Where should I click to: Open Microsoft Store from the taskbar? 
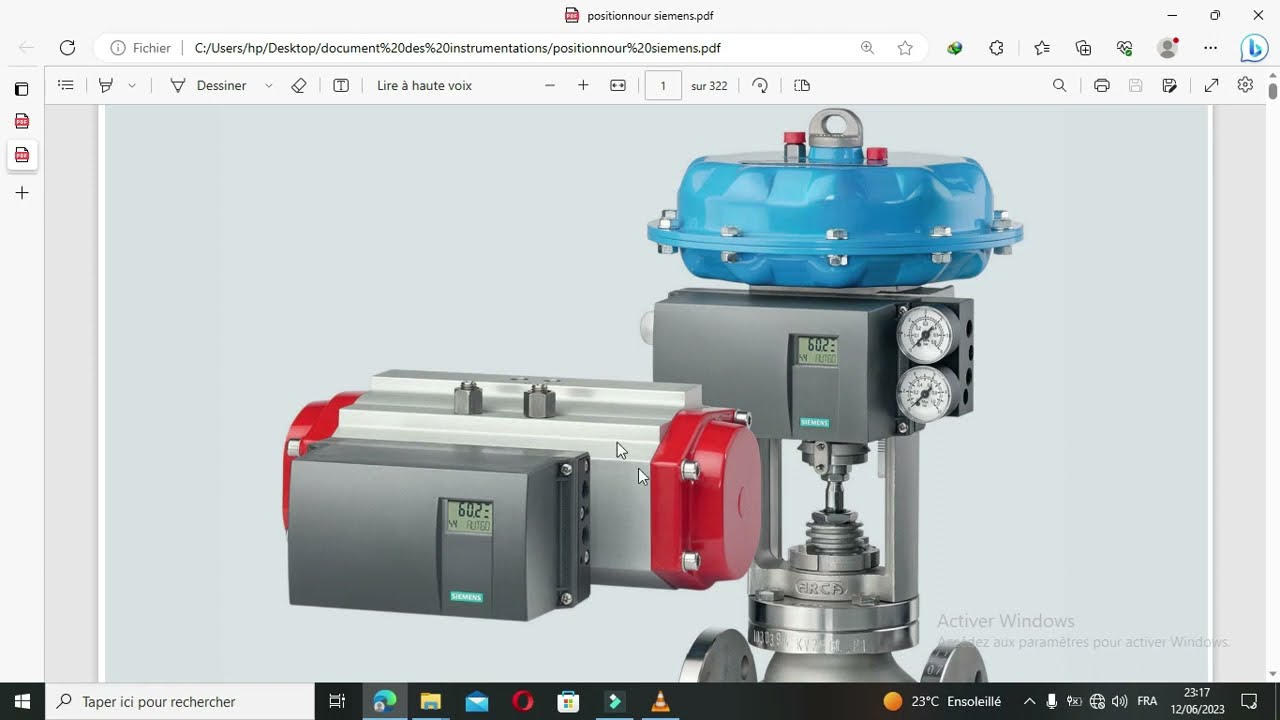568,702
